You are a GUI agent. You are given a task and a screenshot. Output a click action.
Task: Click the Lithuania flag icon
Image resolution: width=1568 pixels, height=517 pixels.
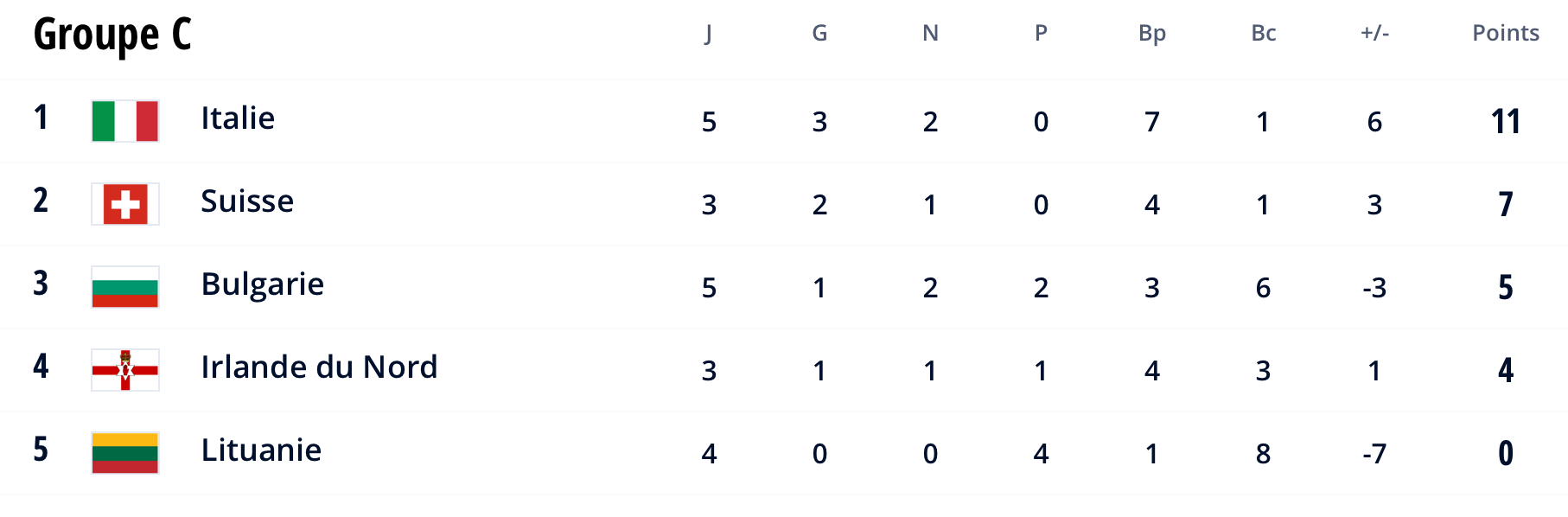[125, 453]
